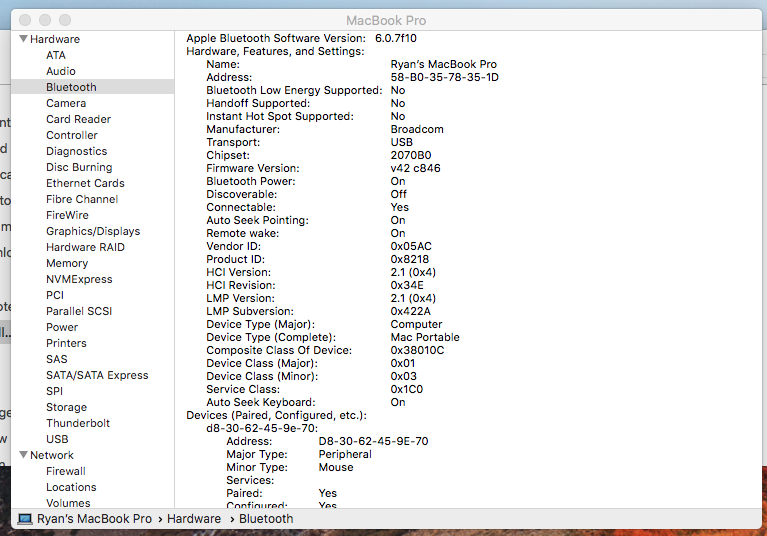Image resolution: width=767 pixels, height=536 pixels.
Task: Select Thunderbolt in the sidebar
Action: [78, 424]
